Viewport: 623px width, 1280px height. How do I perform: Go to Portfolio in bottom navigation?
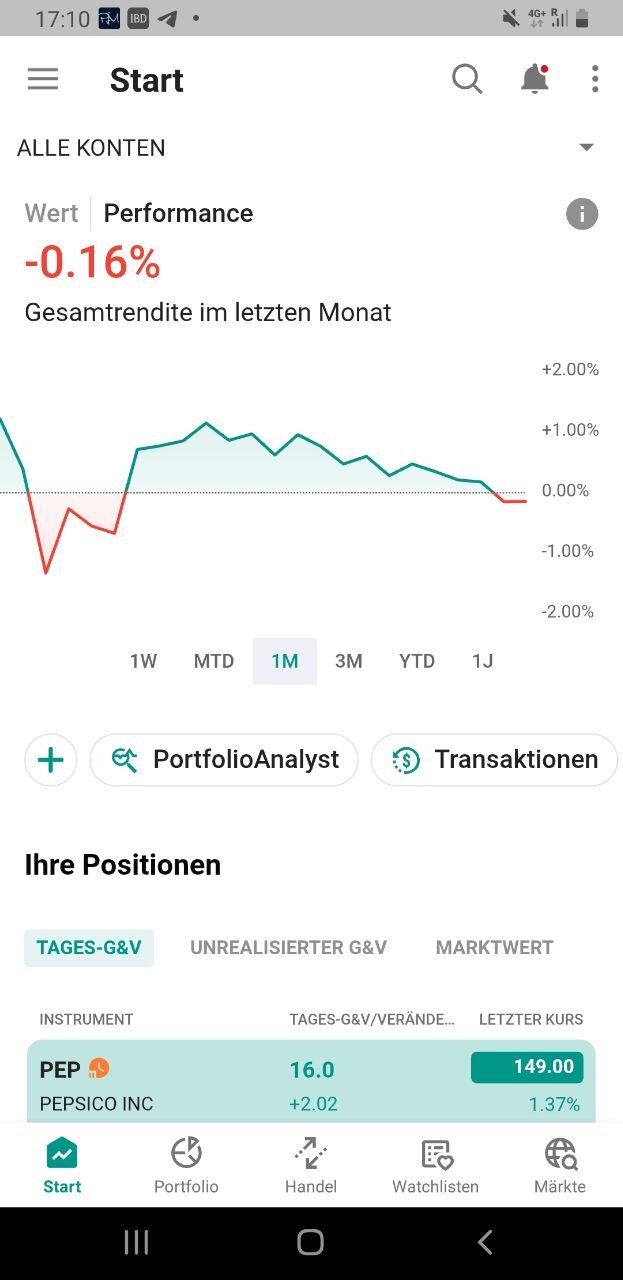pyautogui.click(x=186, y=1166)
